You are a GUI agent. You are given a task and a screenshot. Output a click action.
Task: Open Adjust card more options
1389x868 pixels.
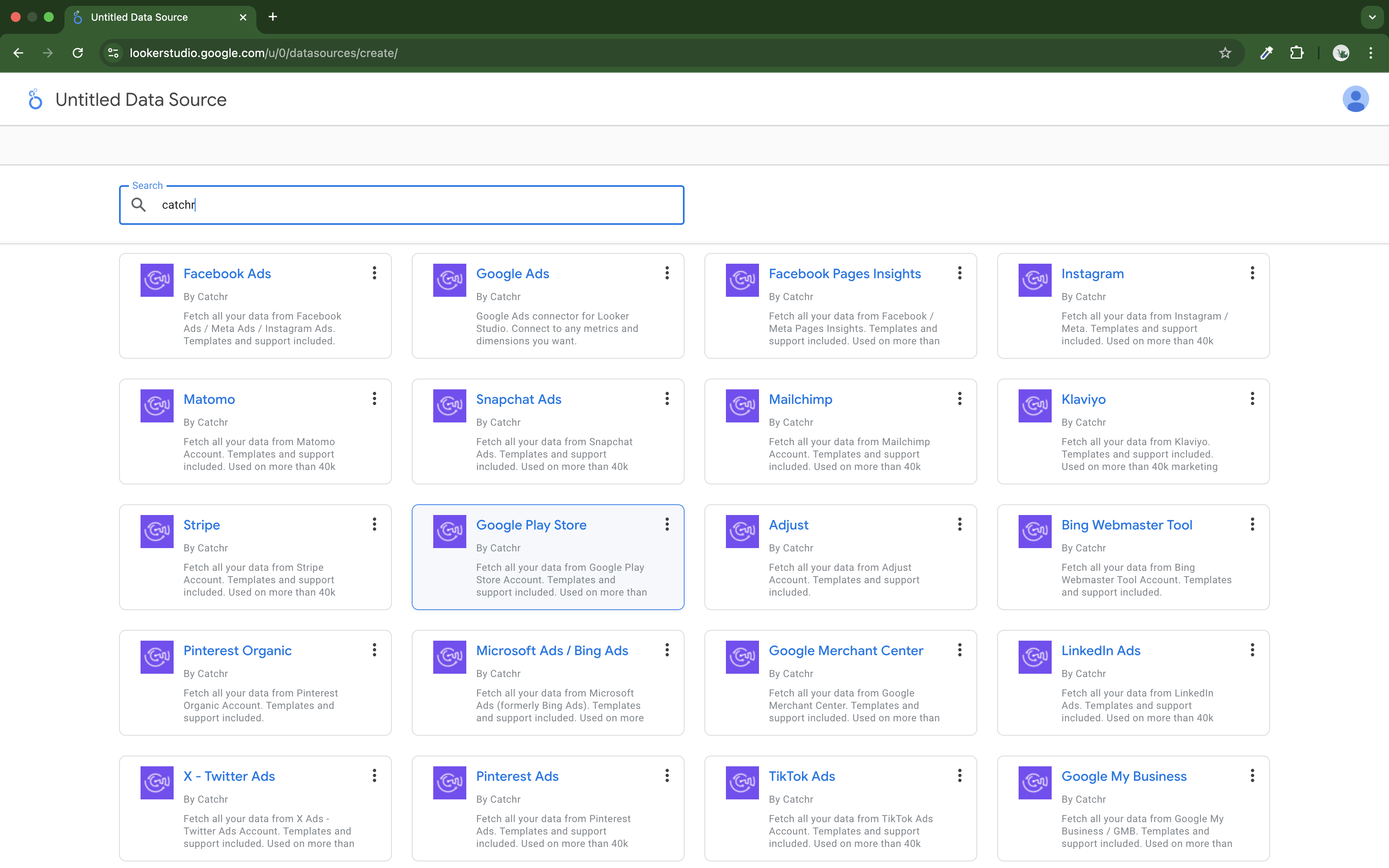coord(959,525)
